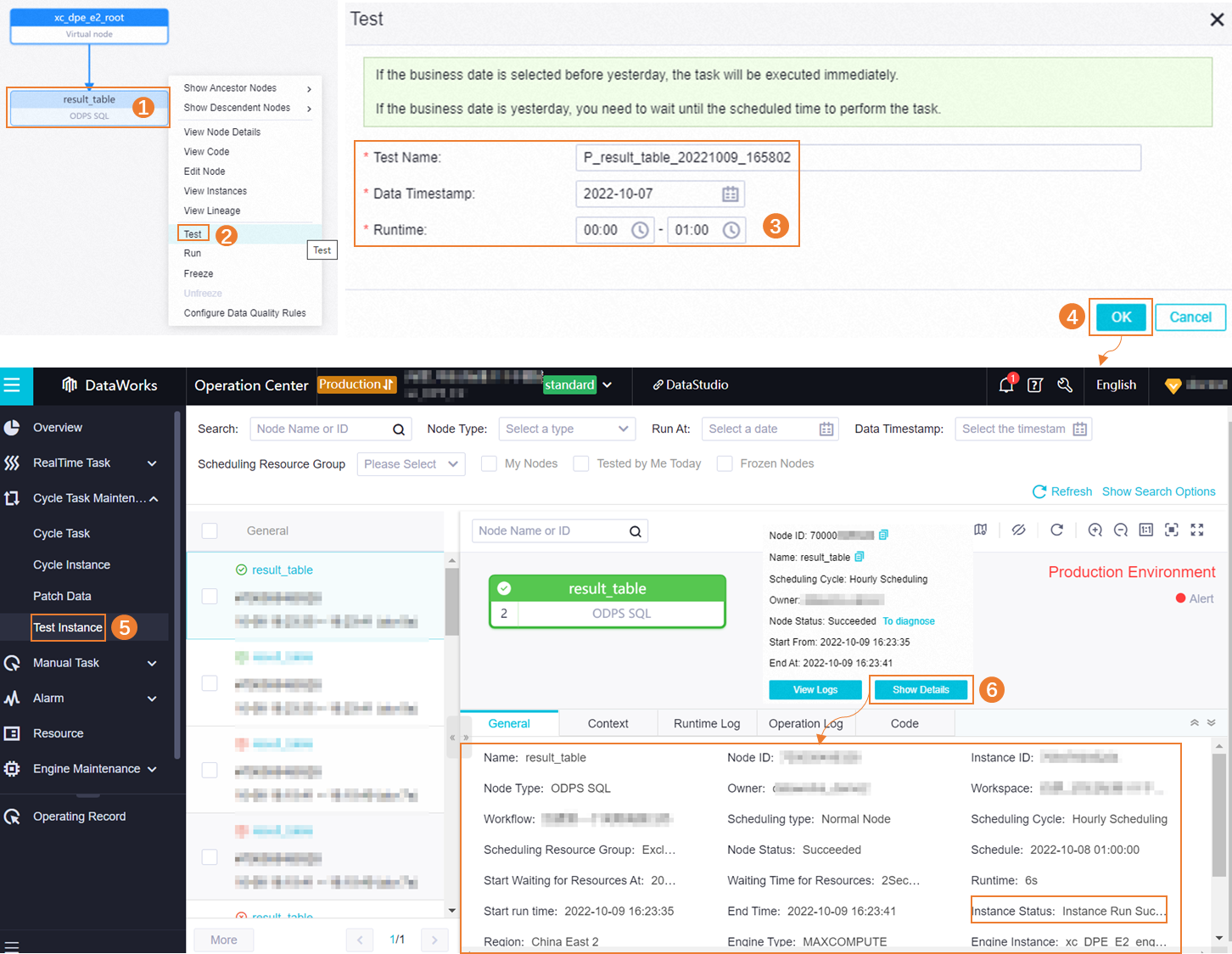The width and height of the screenshot is (1232, 954).
Task: Zoom in on the node graph
Action: point(1095,530)
